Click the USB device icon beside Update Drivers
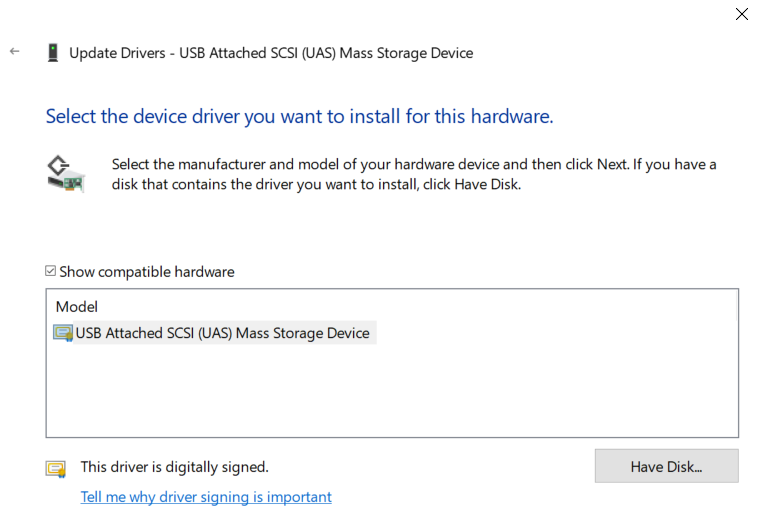 coord(53,53)
